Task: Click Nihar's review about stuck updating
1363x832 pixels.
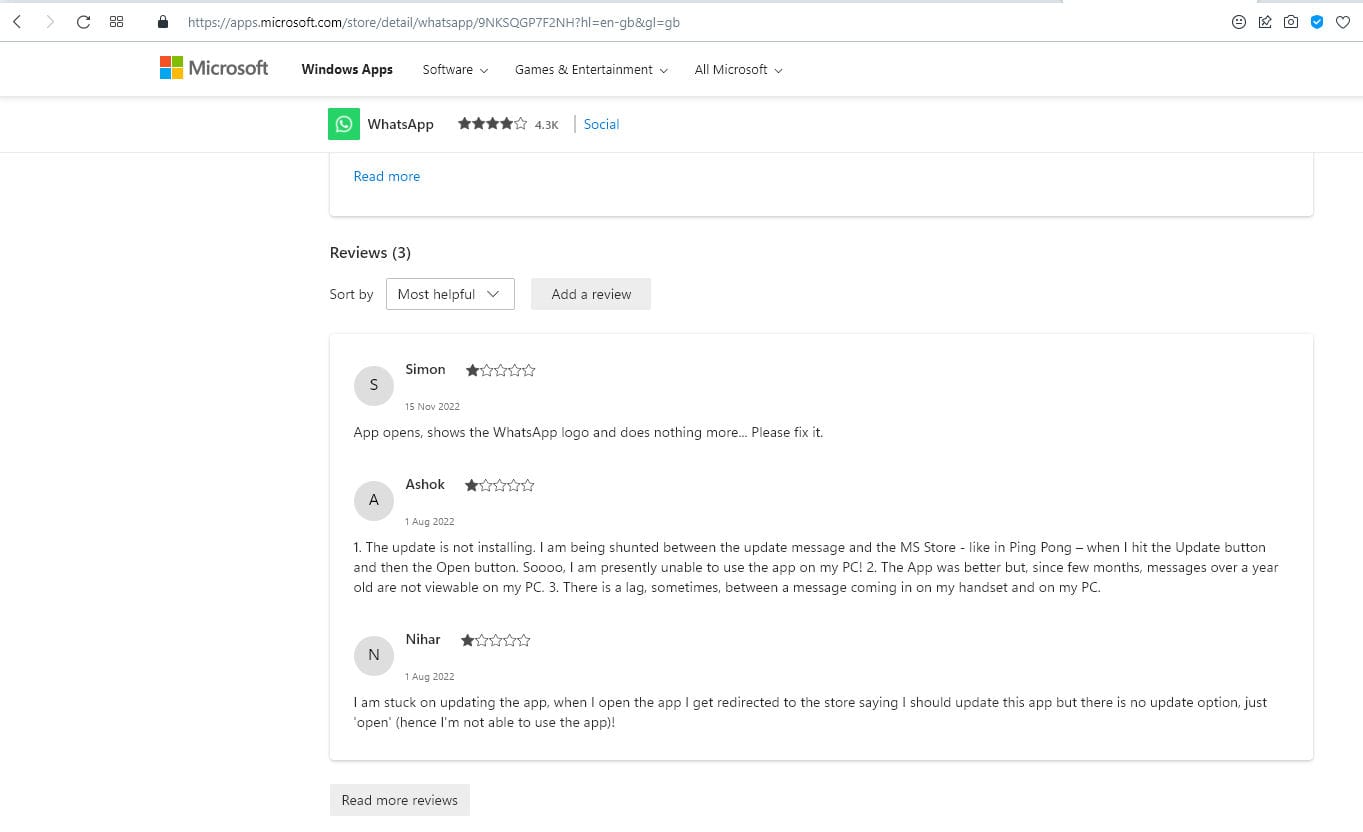Action: point(810,712)
